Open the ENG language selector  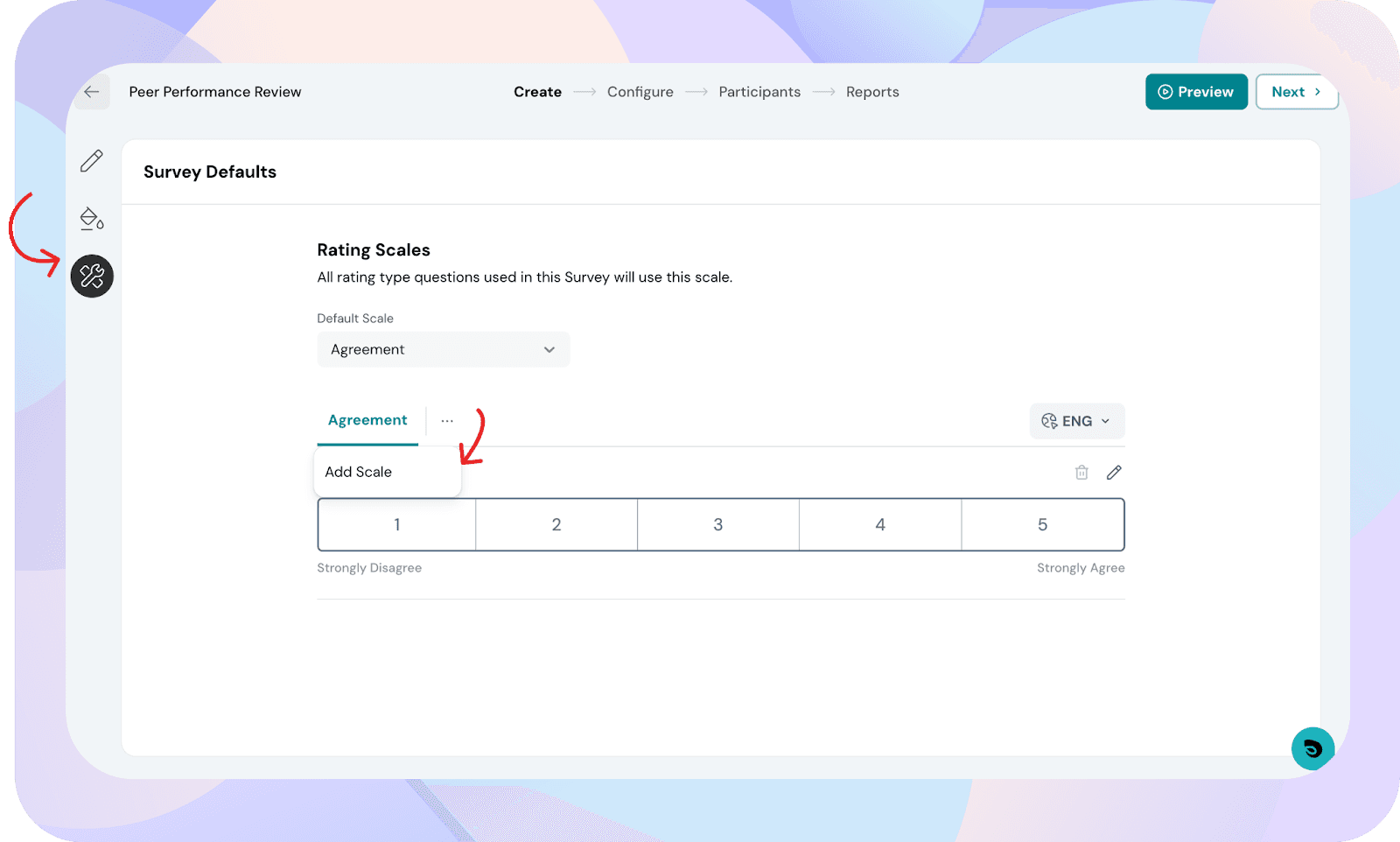[1077, 421]
